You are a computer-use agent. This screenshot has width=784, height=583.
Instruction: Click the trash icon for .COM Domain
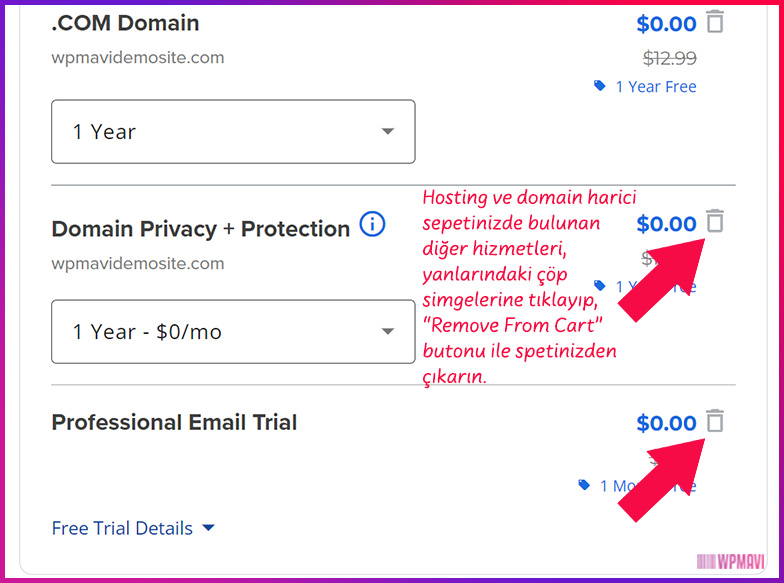pyautogui.click(x=714, y=21)
